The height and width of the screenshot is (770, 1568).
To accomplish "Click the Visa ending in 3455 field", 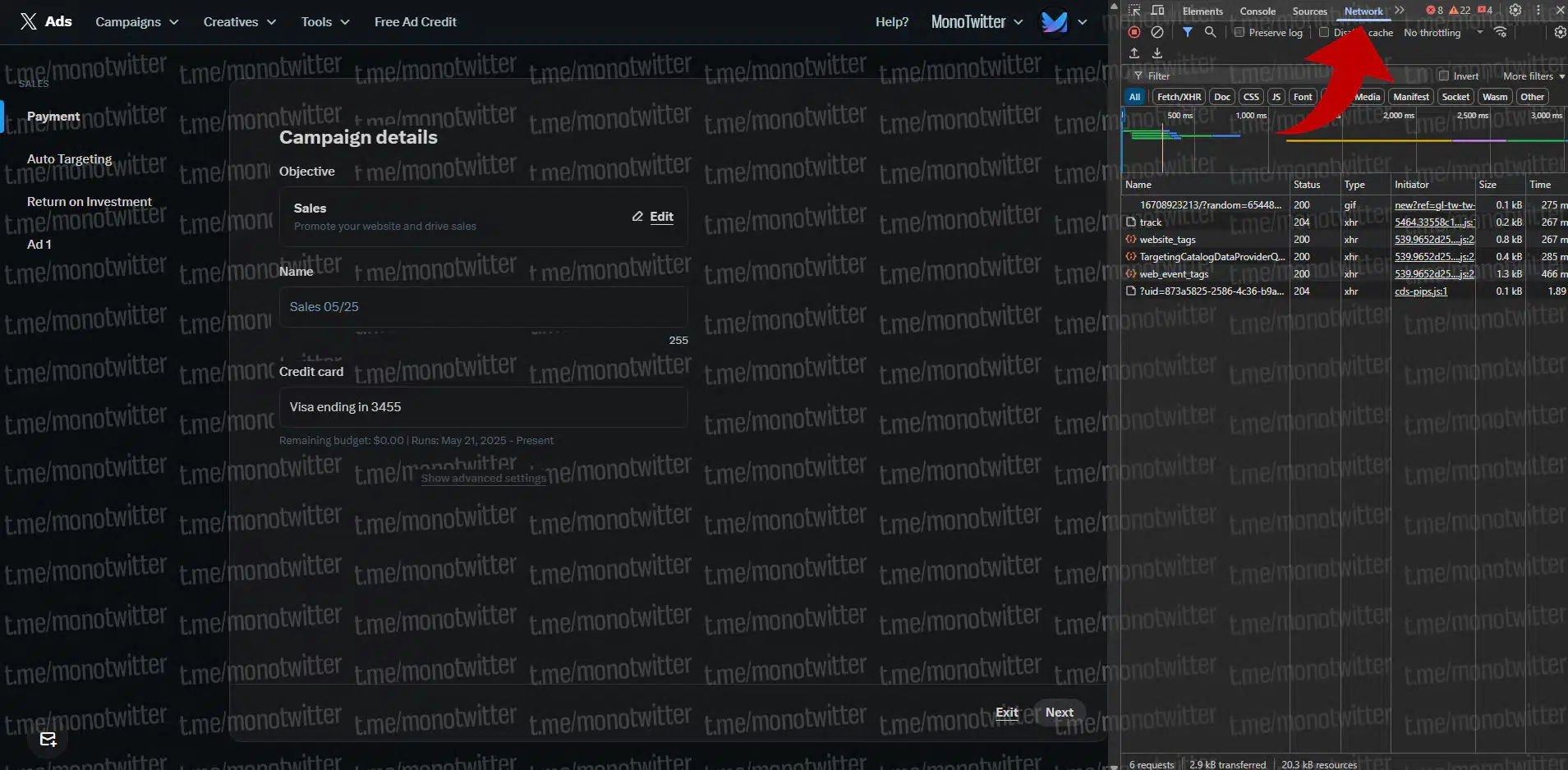I will tap(484, 407).
